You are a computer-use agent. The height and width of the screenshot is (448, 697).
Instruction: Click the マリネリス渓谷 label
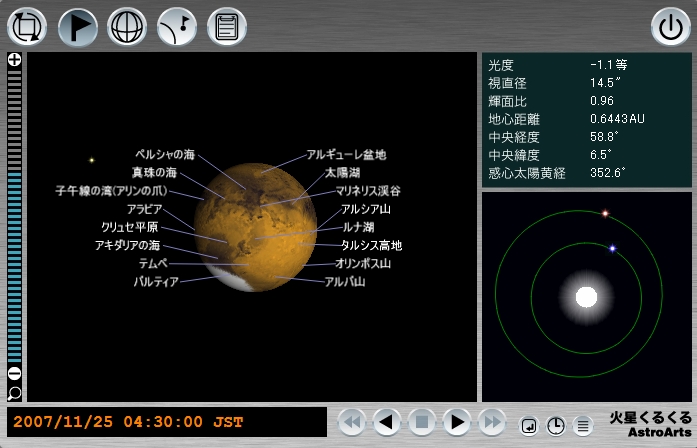[x=368, y=191]
